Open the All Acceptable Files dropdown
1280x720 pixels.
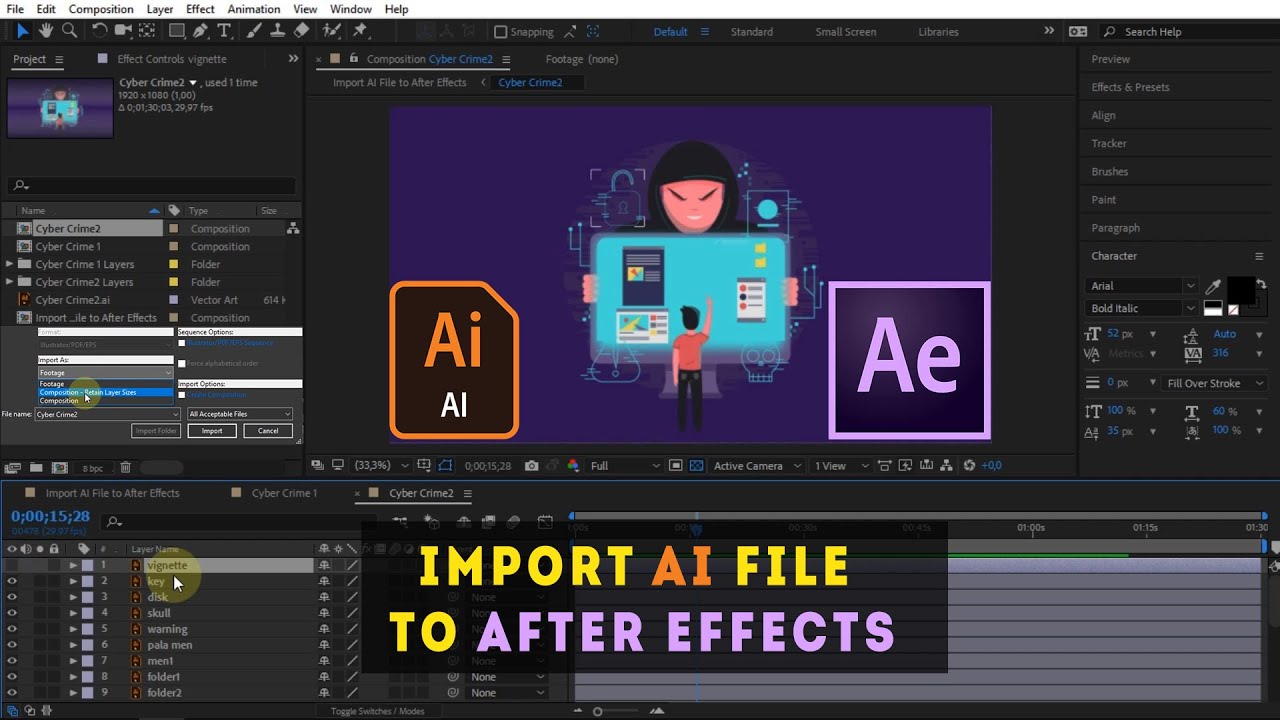click(240, 414)
